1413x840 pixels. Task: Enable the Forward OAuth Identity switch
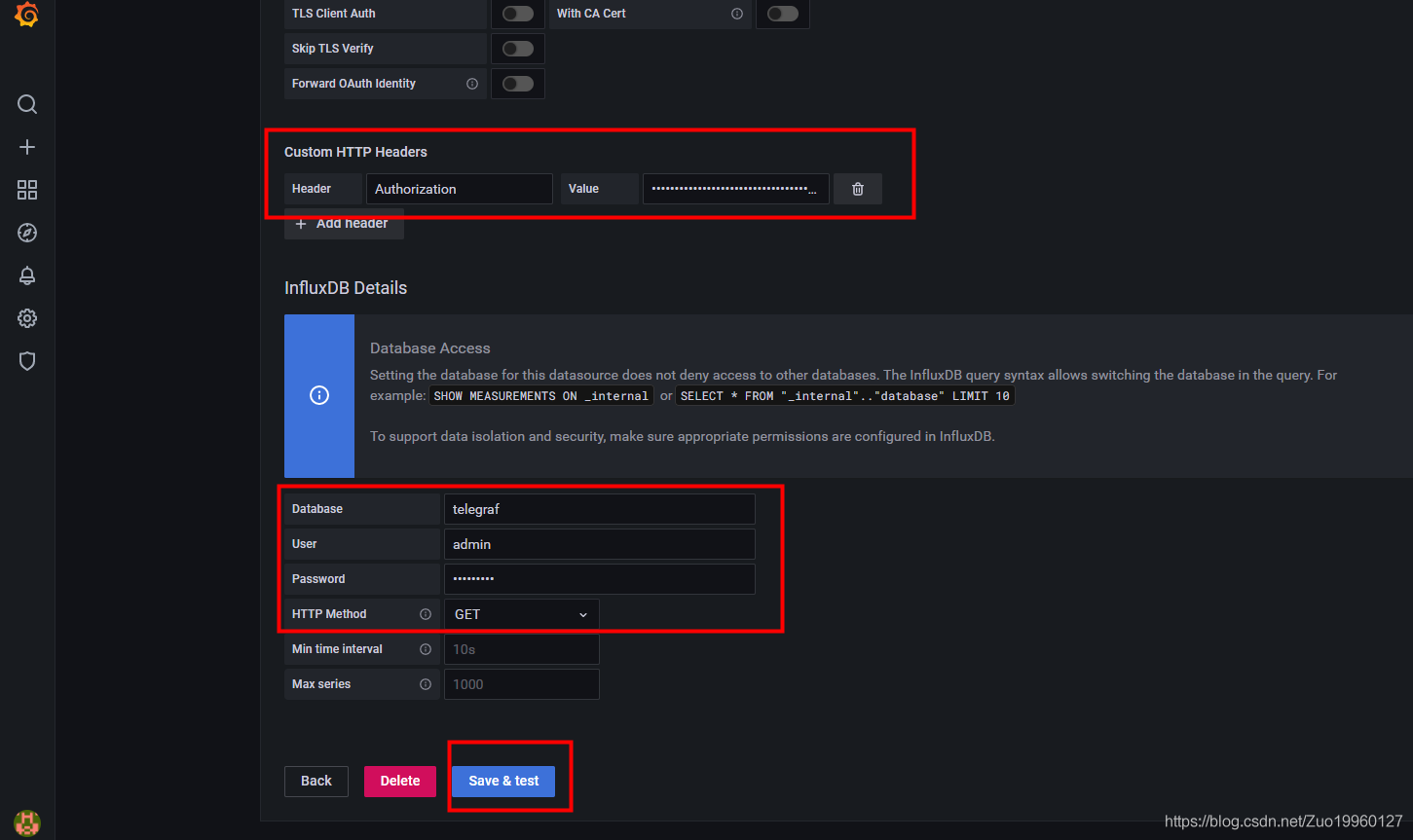point(518,84)
